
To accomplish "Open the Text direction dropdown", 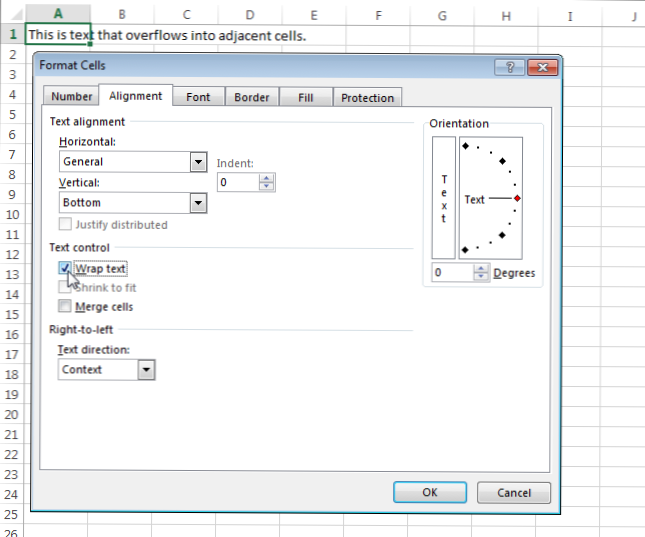I will coord(146,370).
